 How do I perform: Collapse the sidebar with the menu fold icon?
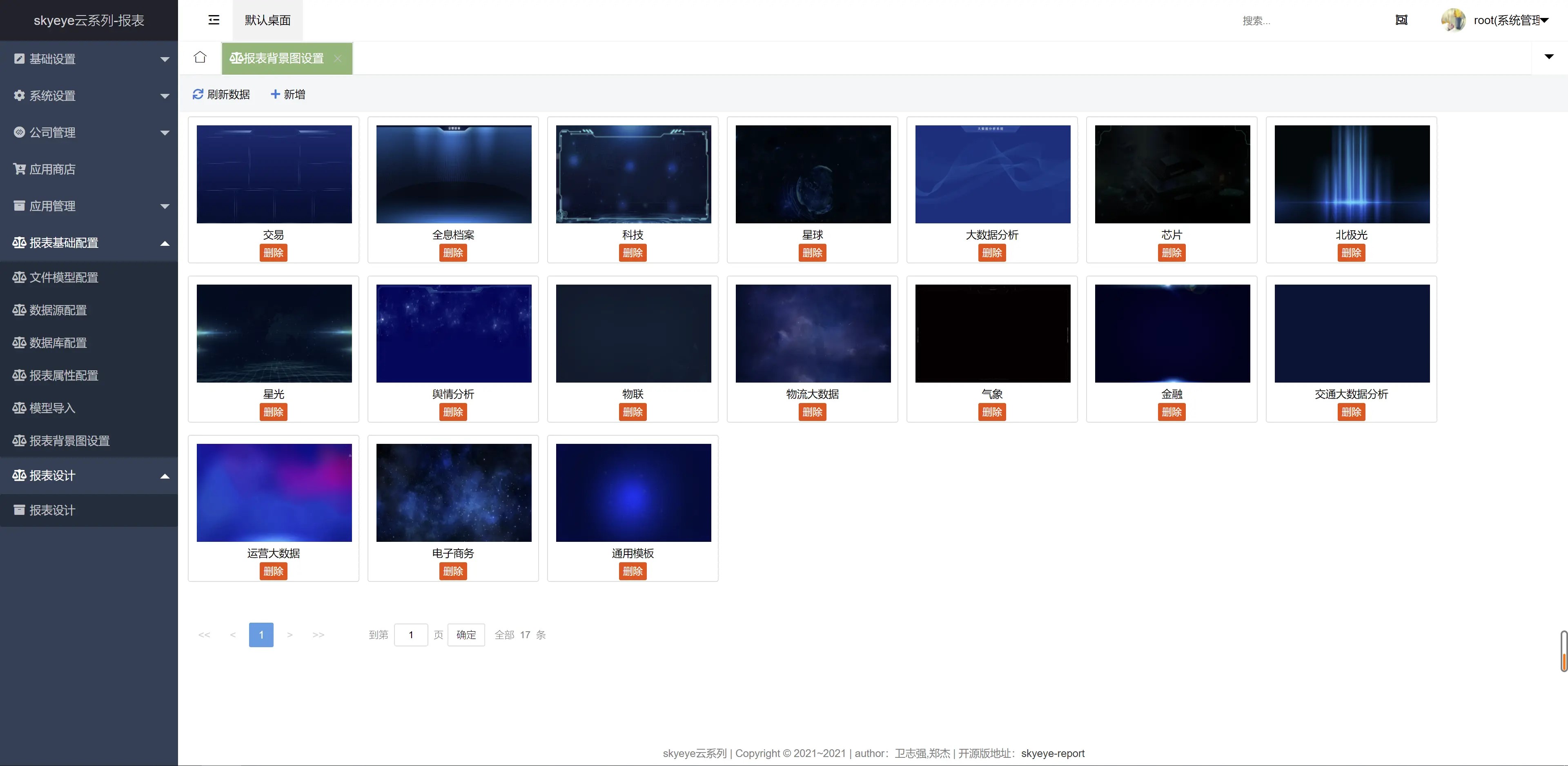tap(214, 20)
